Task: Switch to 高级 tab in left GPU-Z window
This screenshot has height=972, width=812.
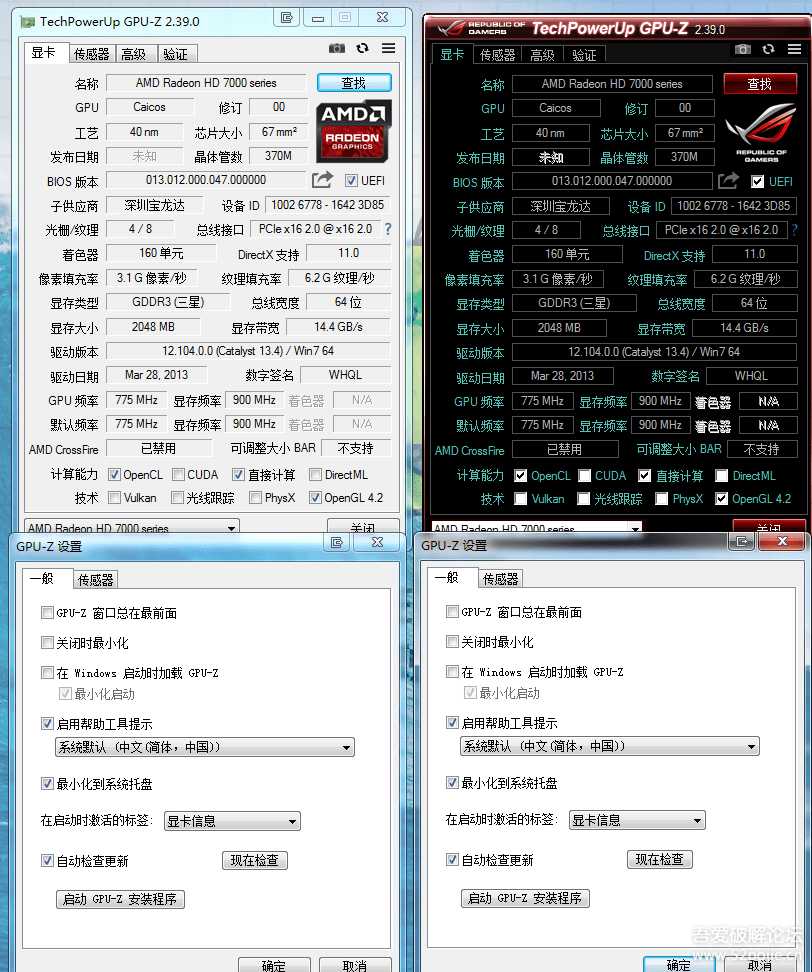Action: (x=135, y=55)
